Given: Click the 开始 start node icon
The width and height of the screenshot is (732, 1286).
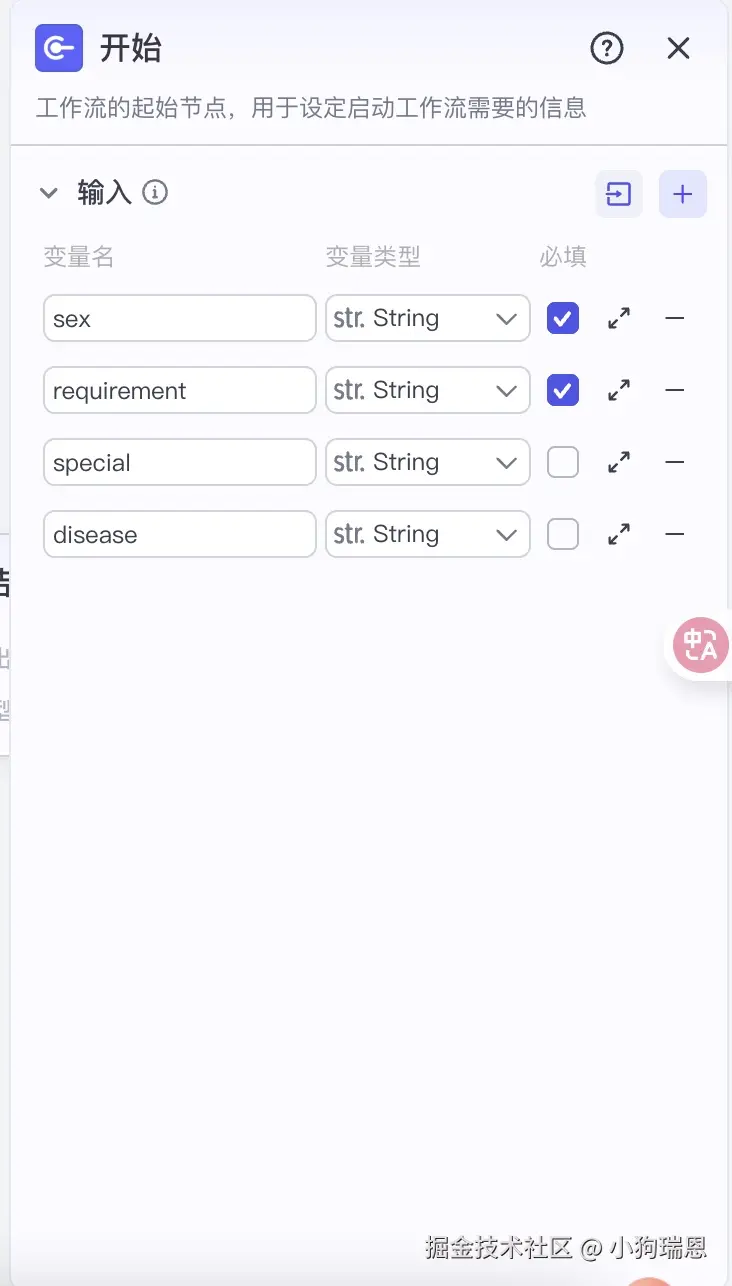Looking at the screenshot, I should click(59, 48).
